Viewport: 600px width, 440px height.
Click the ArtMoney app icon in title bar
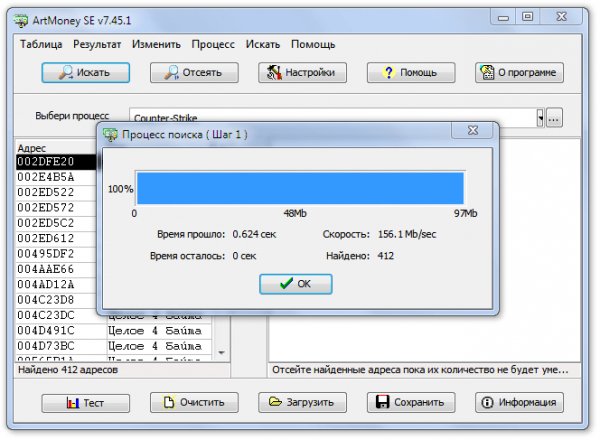(21, 20)
